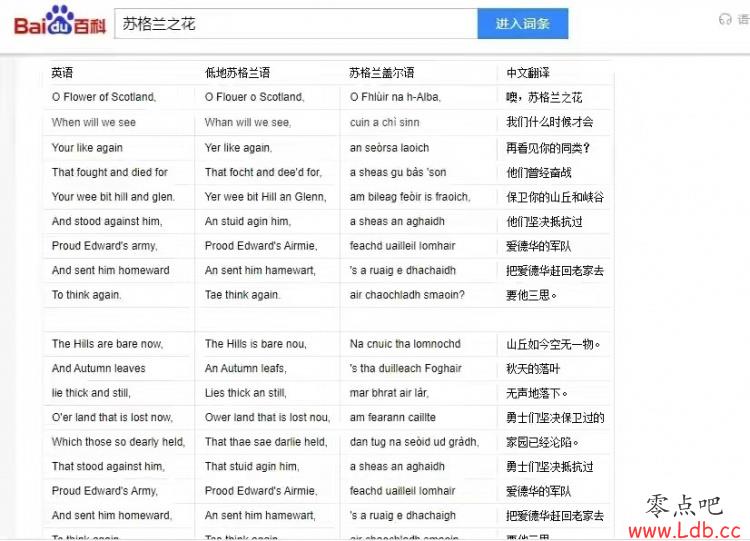
Task: Click the cell 'a sheas gu bàs 'son'
Action: pyautogui.click(x=398, y=172)
